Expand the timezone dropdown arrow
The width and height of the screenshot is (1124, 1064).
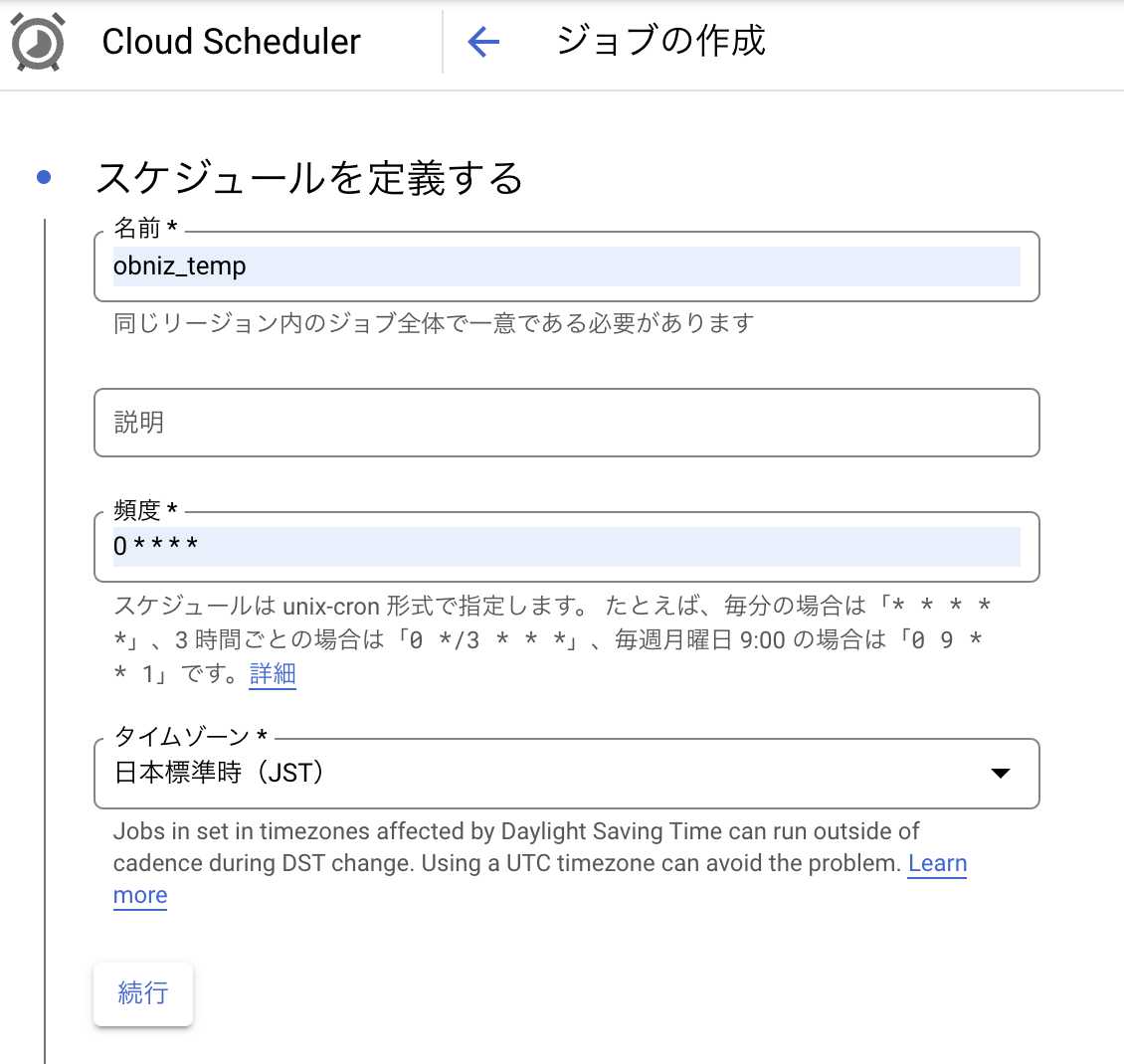click(x=1001, y=774)
